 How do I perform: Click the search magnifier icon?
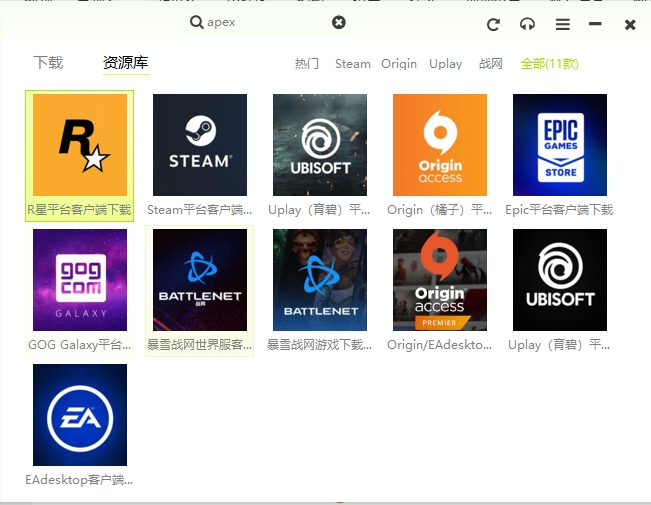196,22
